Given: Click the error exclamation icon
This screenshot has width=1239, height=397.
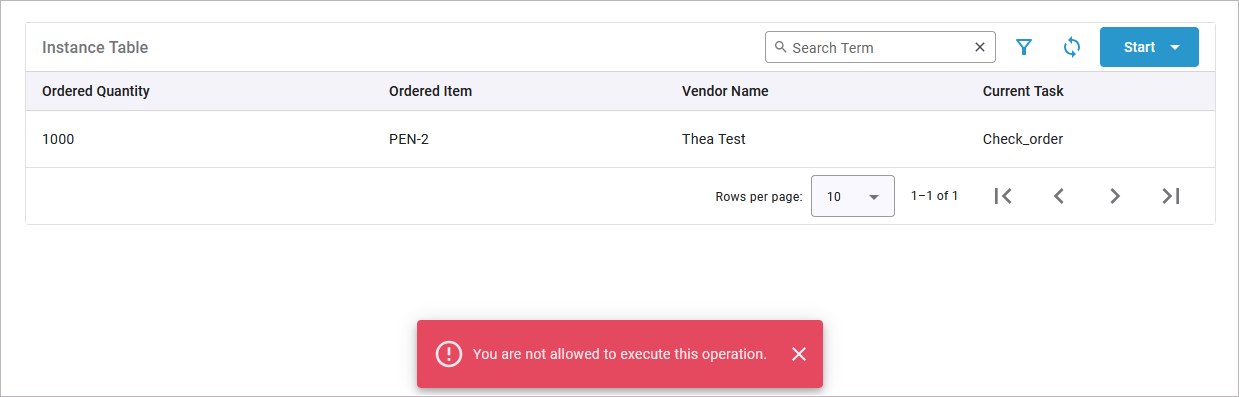Looking at the screenshot, I should [x=449, y=354].
